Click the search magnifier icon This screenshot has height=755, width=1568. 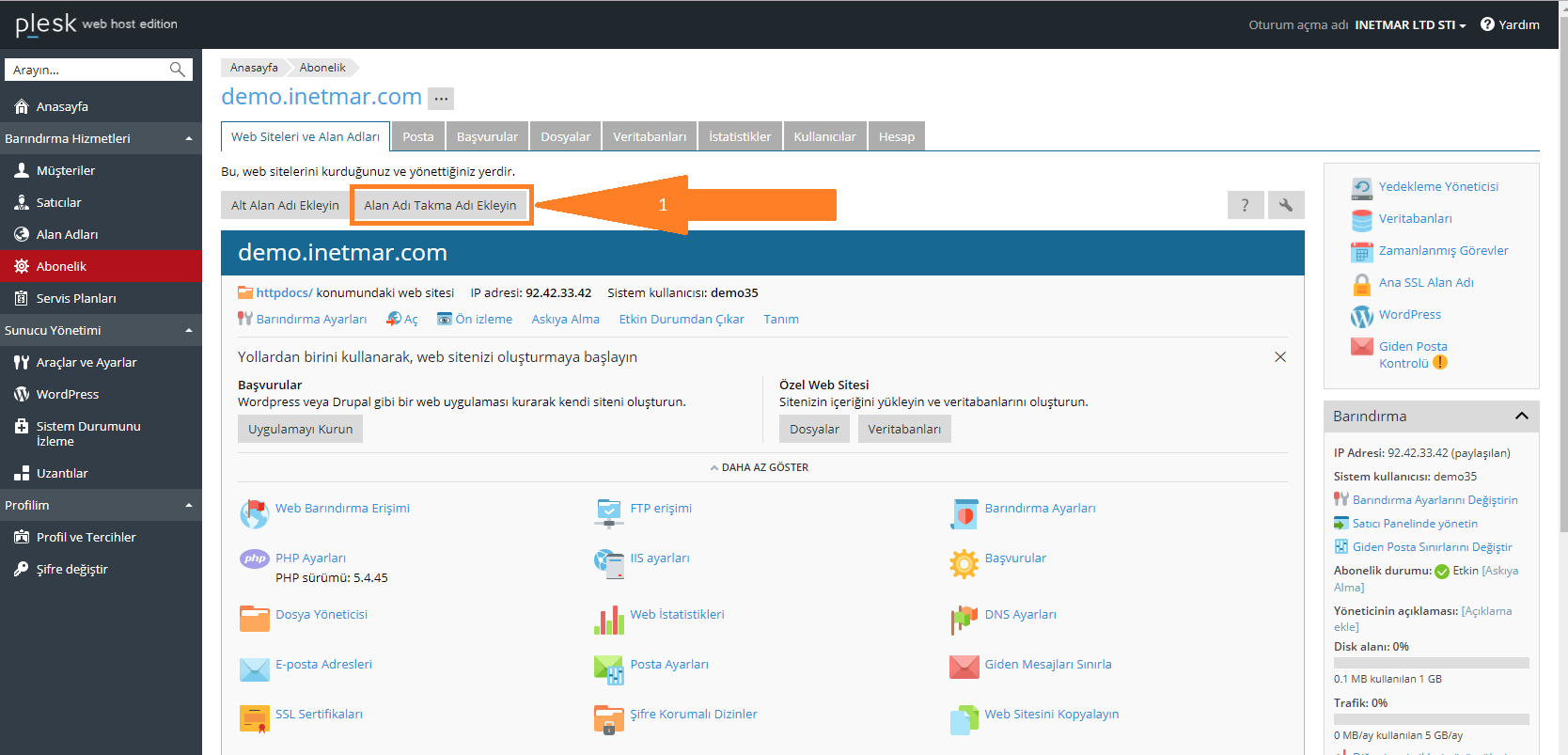point(177,70)
